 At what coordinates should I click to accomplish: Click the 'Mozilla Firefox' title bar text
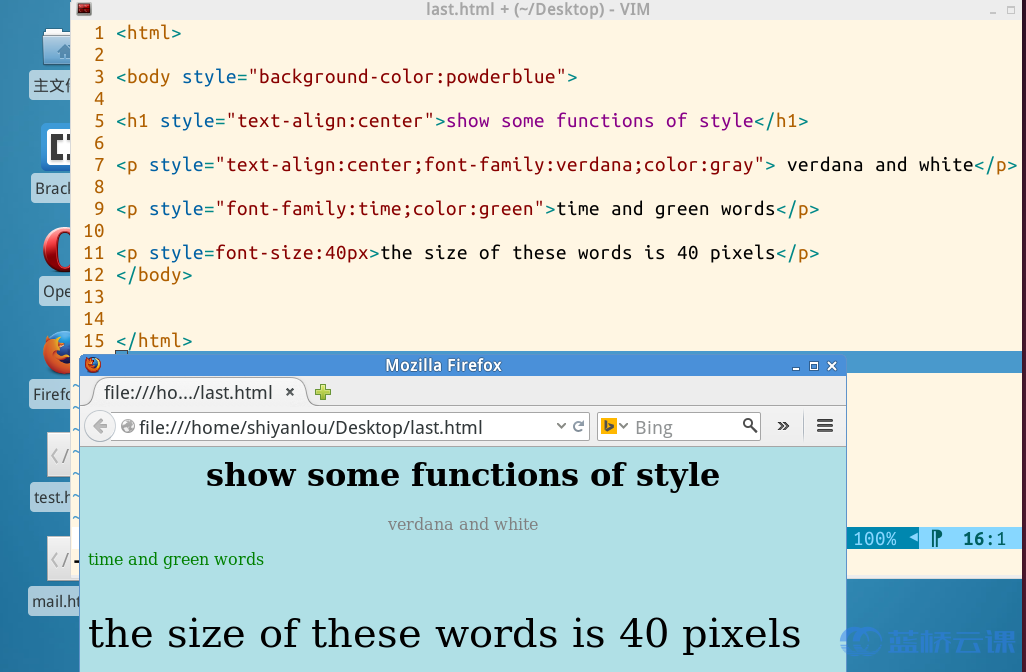(x=443, y=365)
